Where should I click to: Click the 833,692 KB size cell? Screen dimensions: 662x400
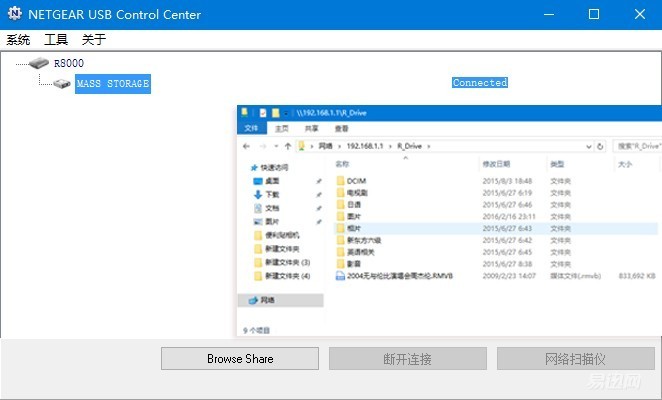(x=637, y=276)
